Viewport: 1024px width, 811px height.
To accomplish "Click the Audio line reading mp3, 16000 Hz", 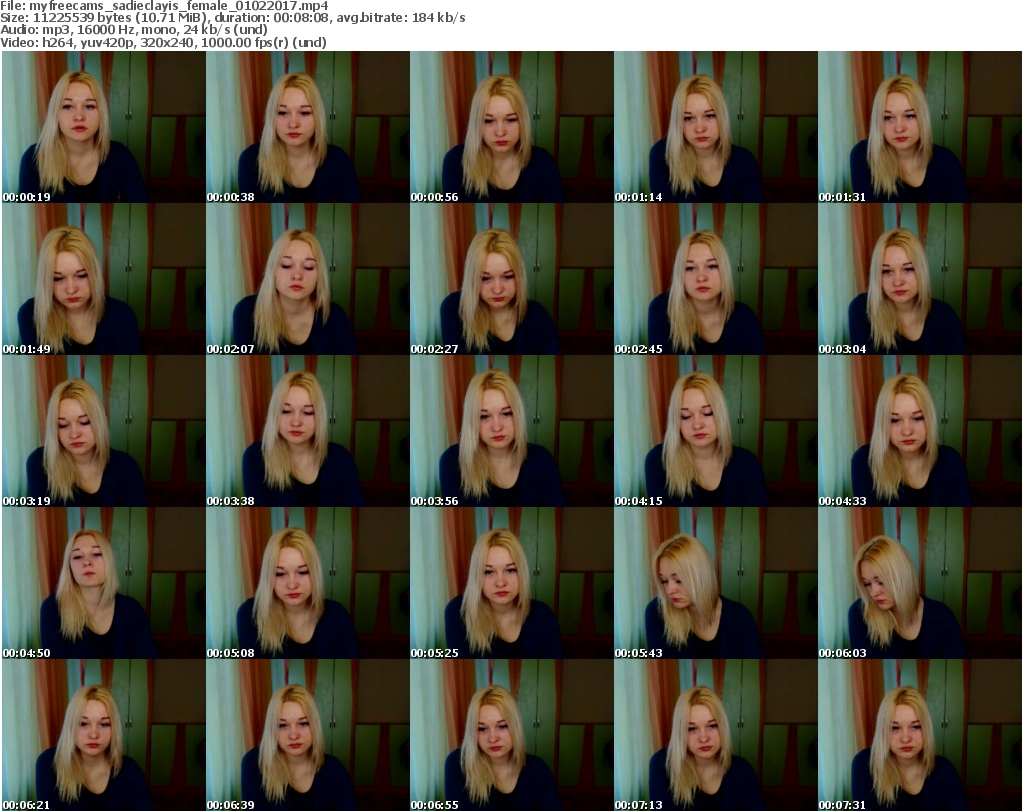I will click(x=134, y=30).
